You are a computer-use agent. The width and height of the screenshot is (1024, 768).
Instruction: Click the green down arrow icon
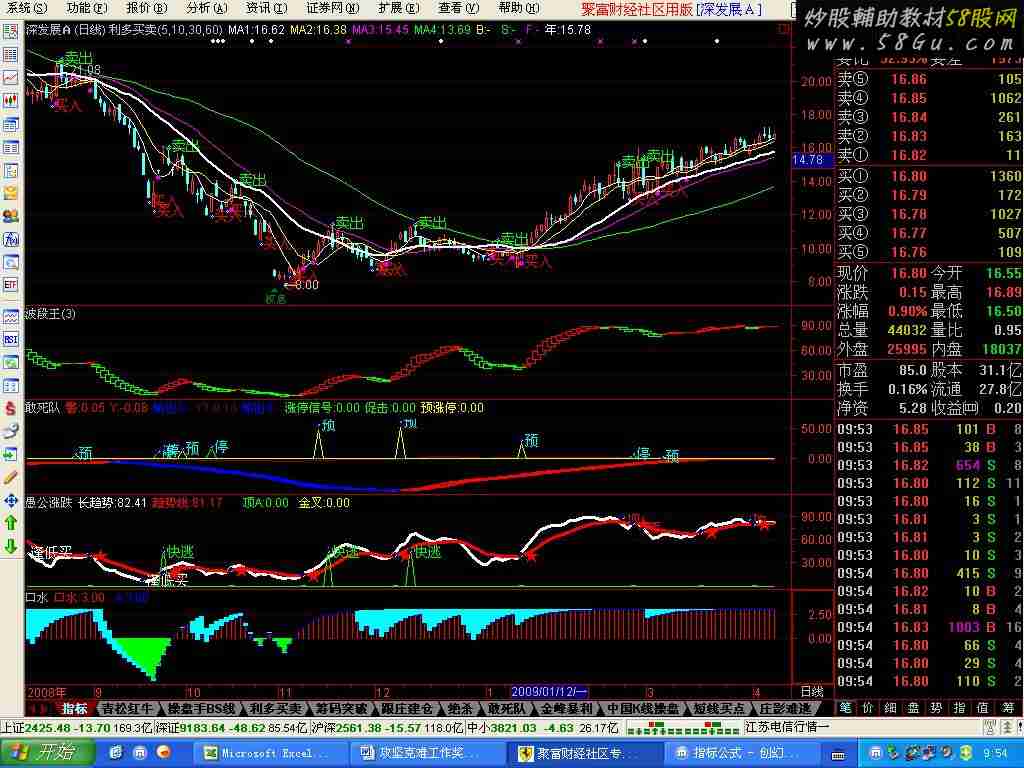coord(10,546)
